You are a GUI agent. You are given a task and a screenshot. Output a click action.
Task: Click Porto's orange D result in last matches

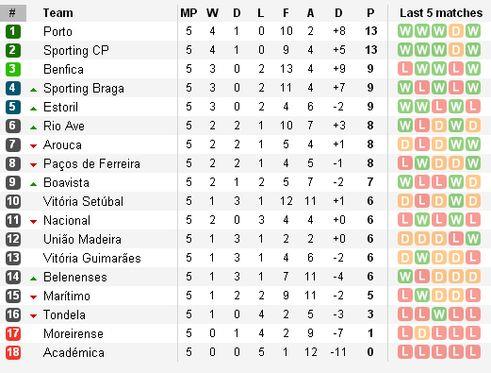(x=456, y=31)
